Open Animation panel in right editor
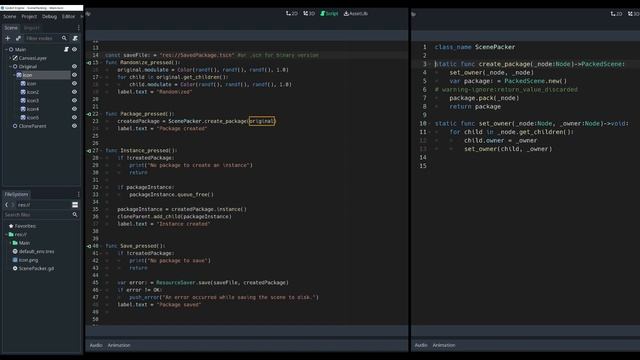This screenshot has height=360, width=640. tap(444, 345)
